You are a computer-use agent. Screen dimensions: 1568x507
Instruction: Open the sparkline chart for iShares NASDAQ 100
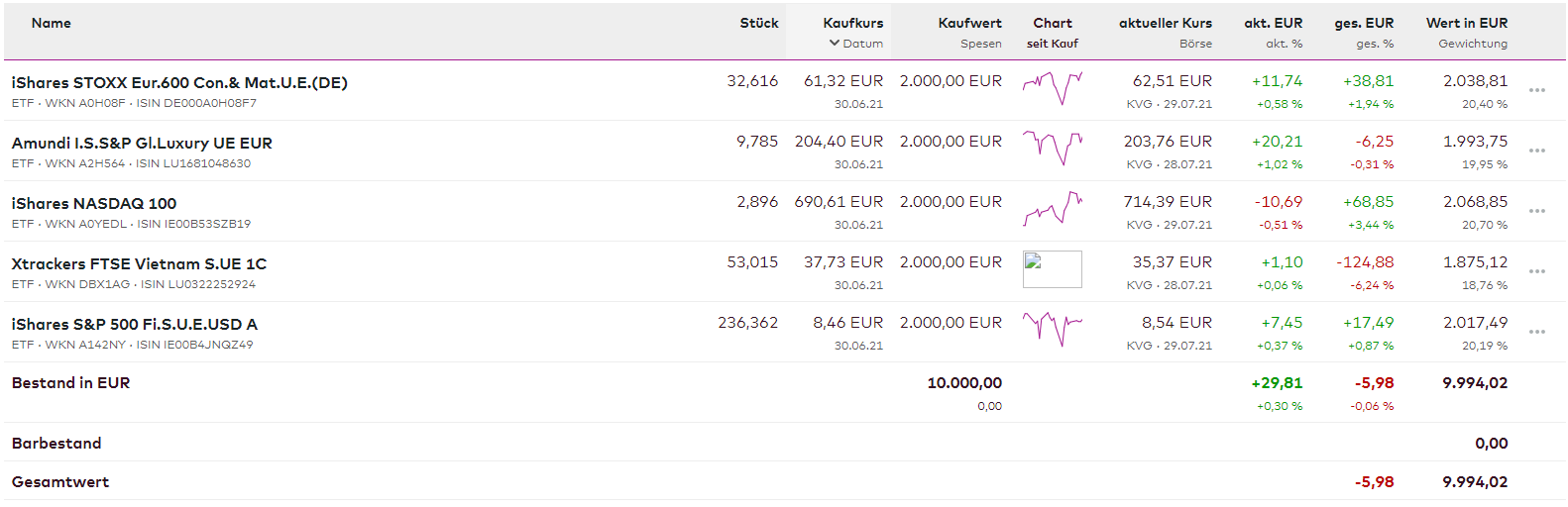pos(1052,209)
